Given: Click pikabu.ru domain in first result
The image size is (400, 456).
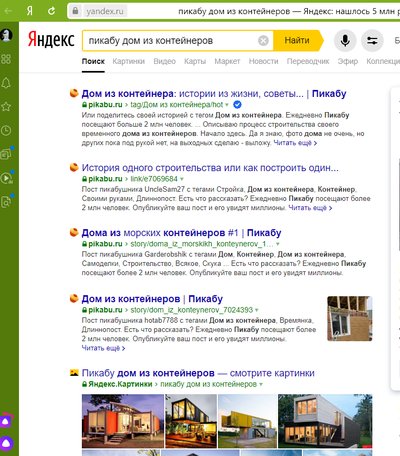Looking at the screenshot, I should pos(105,105).
